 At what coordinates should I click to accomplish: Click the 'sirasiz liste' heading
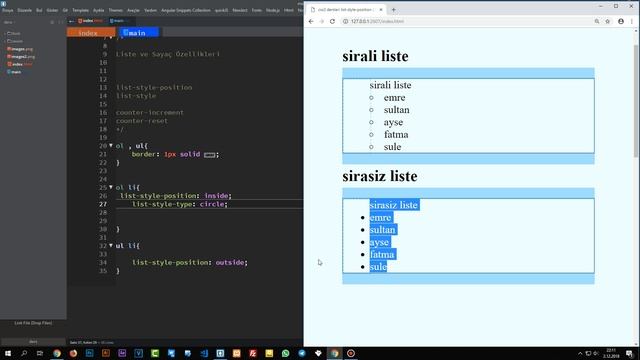pyautogui.click(x=380, y=176)
